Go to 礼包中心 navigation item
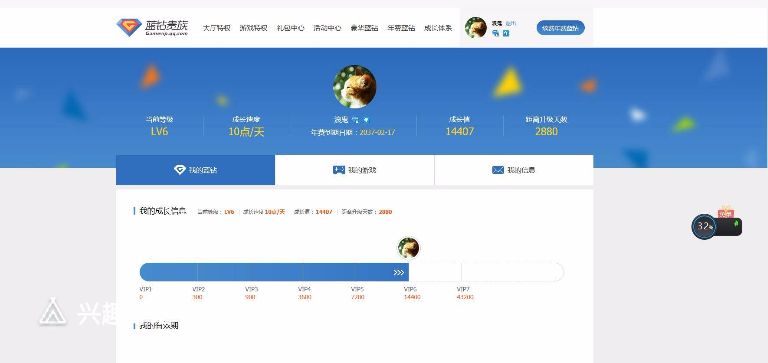 (x=290, y=28)
